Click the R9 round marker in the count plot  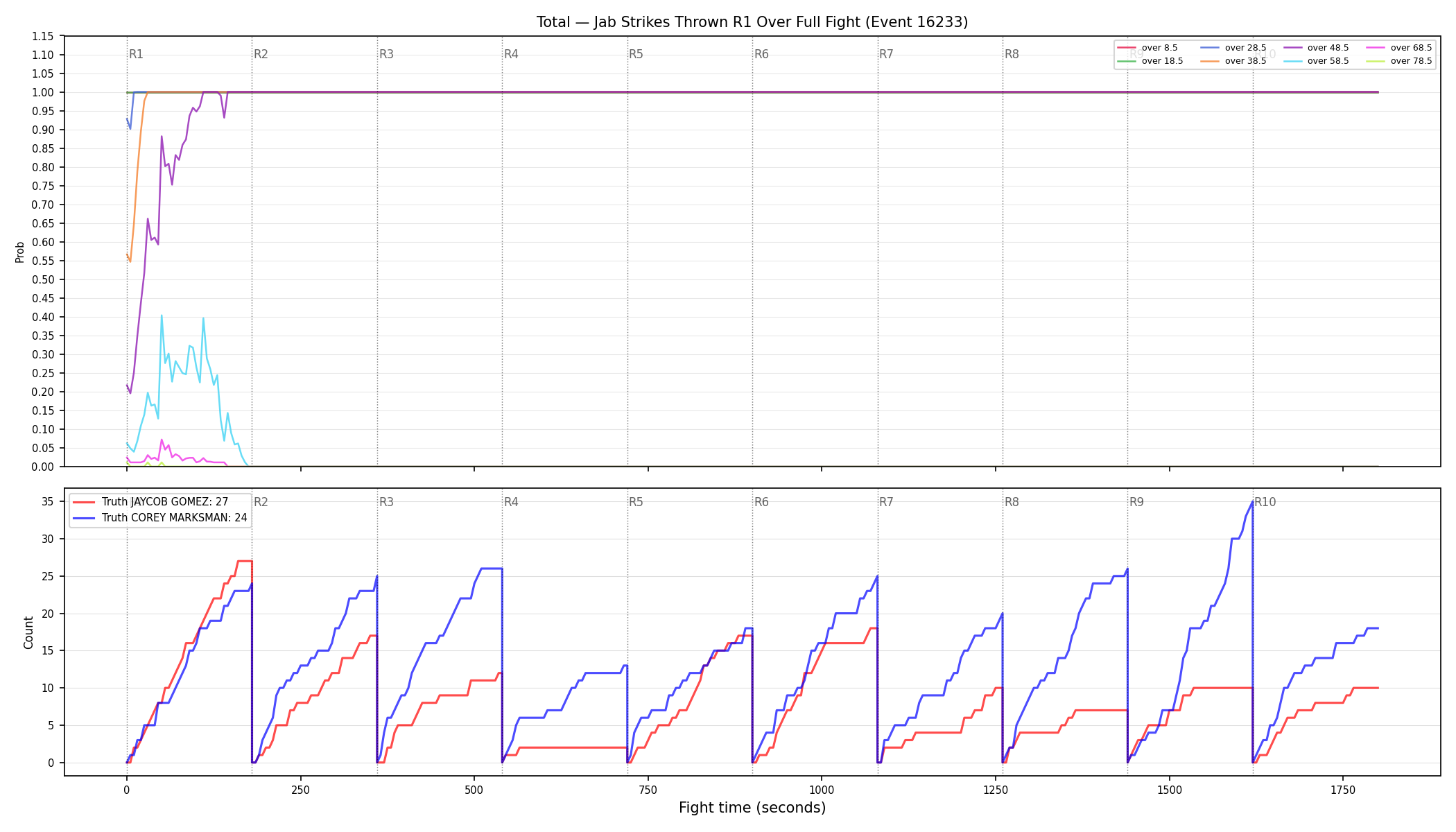click(x=1136, y=502)
